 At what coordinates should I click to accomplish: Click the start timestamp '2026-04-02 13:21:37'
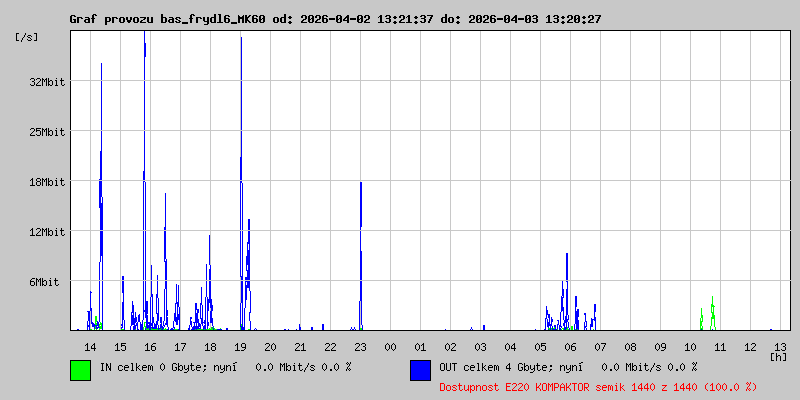pos(367,19)
